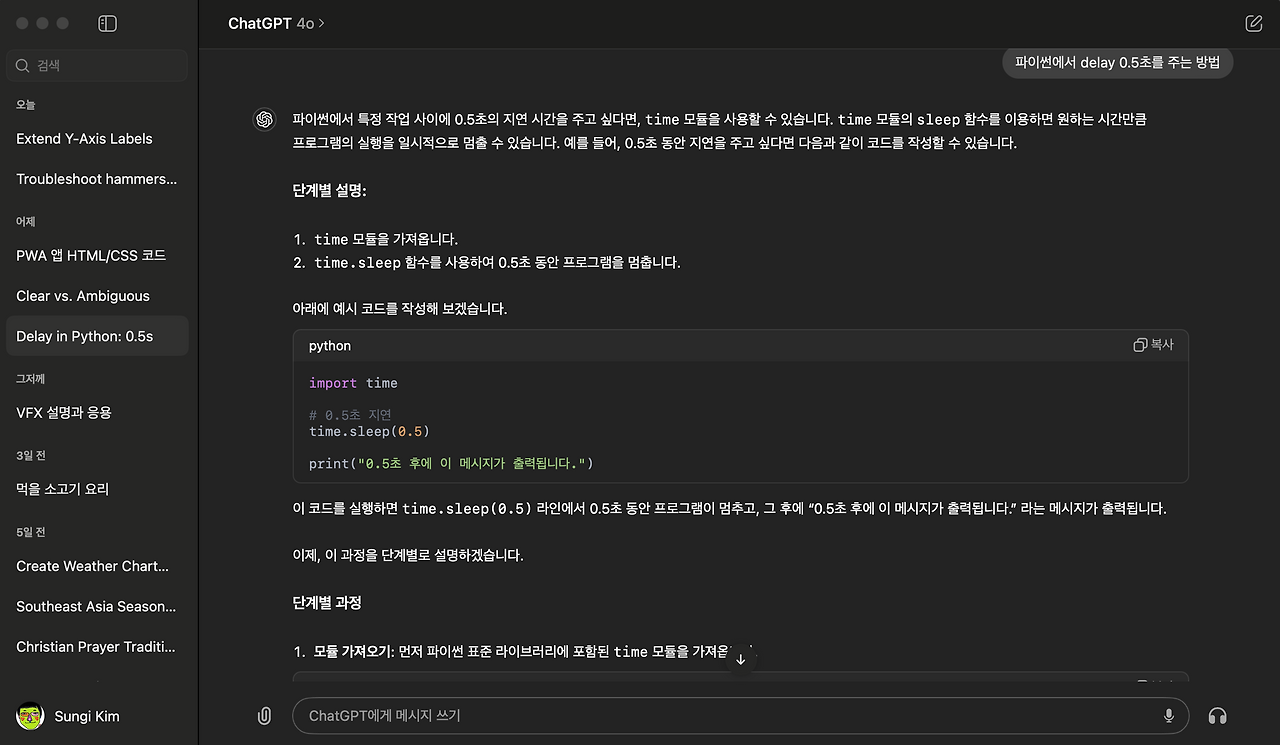The width and height of the screenshot is (1280, 745).
Task: Select the 'VFX 설명과 응용' conversation
Action: click(x=63, y=412)
